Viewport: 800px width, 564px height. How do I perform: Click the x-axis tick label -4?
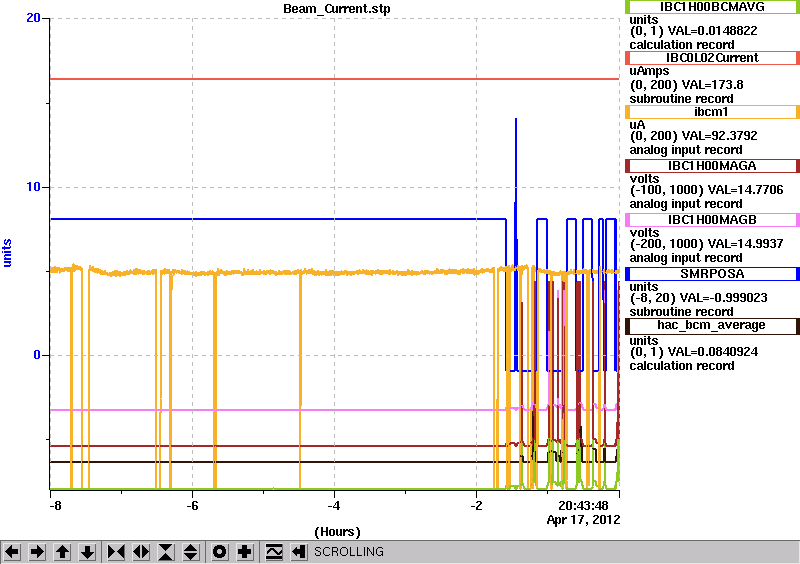tap(334, 506)
